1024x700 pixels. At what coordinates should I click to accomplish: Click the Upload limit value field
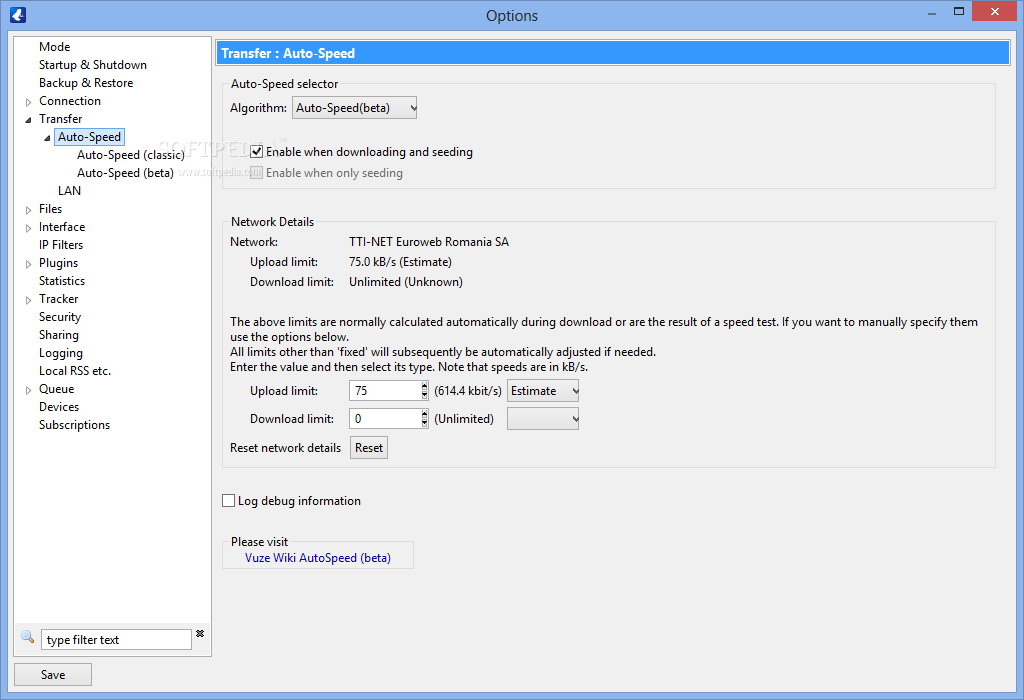[385, 390]
